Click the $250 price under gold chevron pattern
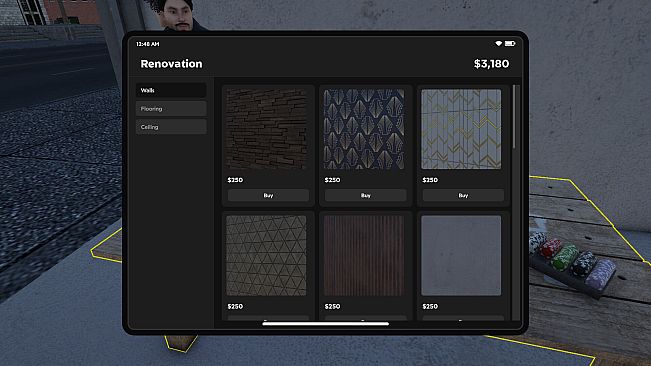Viewport: 651px width, 366px height. (x=430, y=180)
